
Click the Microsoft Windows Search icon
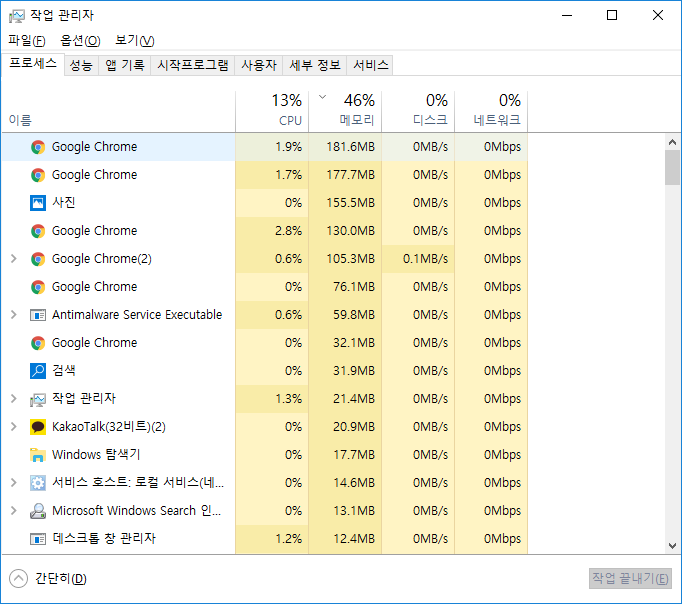38,511
